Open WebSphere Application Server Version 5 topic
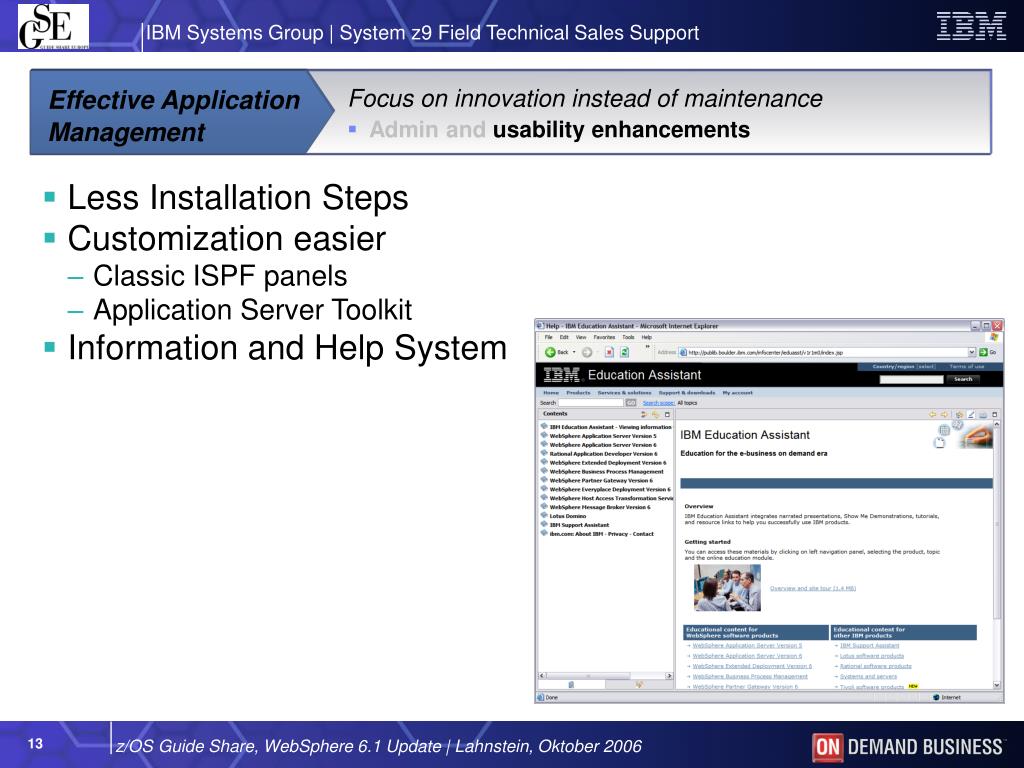The image size is (1024, 768). click(x=603, y=436)
